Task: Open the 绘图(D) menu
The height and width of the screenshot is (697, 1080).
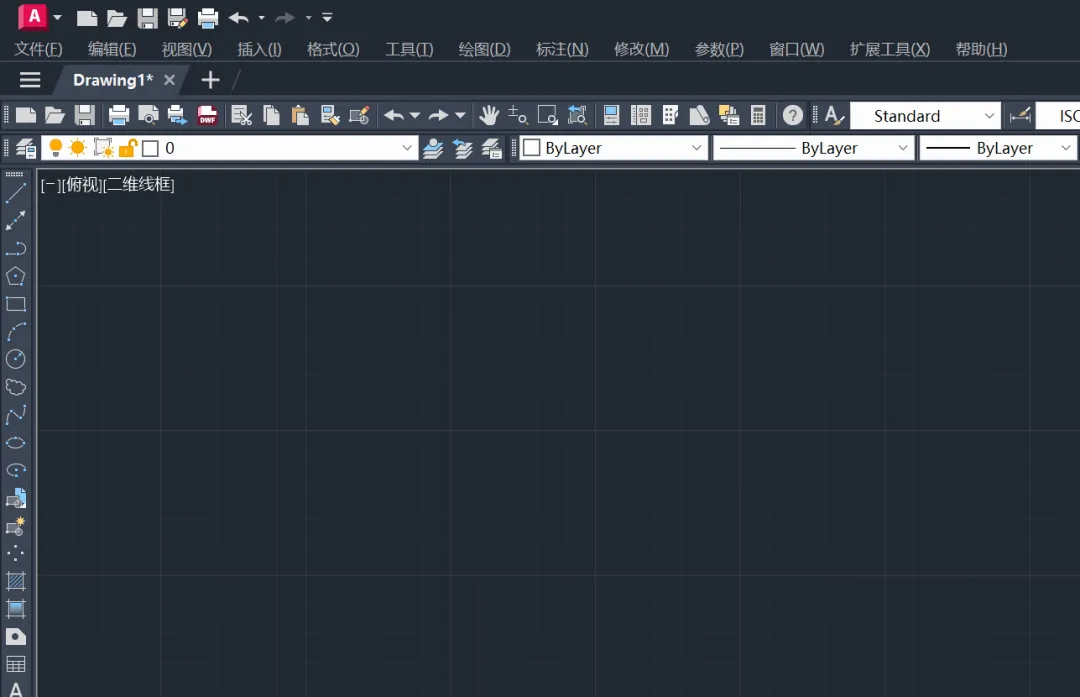Action: click(485, 49)
